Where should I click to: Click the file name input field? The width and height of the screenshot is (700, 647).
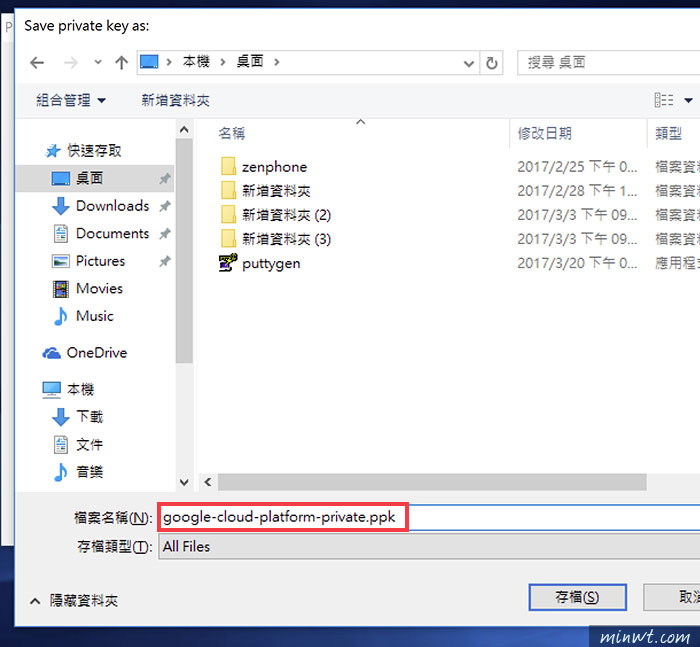[429, 518]
